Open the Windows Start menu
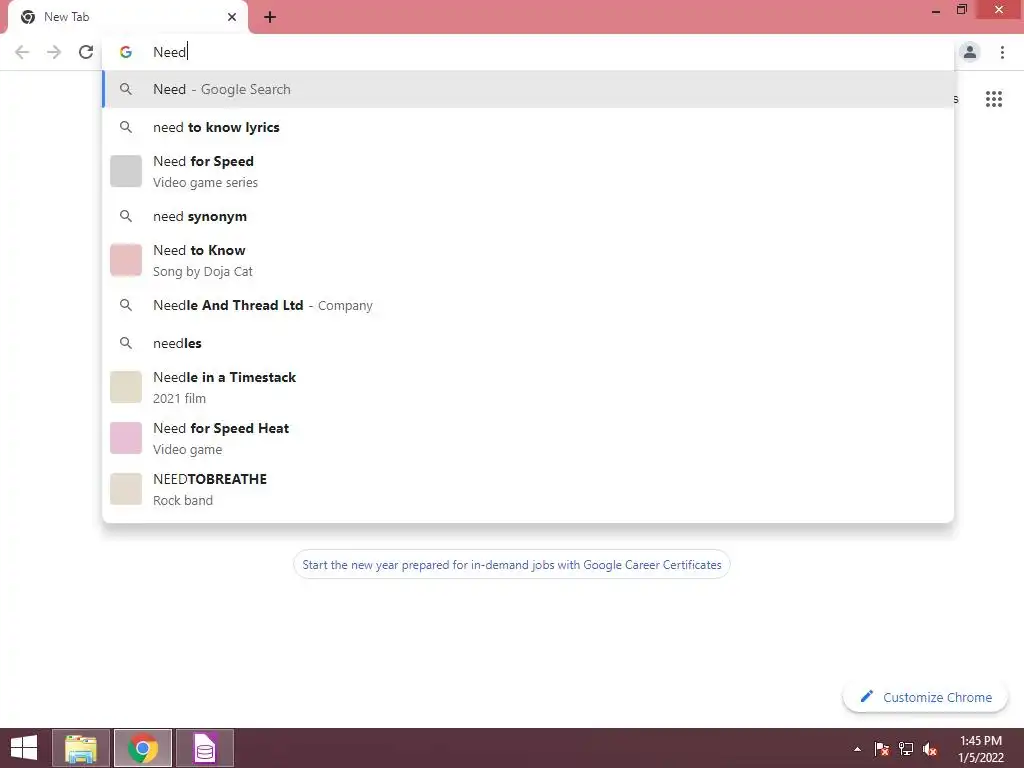The width and height of the screenshot is (1024, 768). tap(24, 748)
